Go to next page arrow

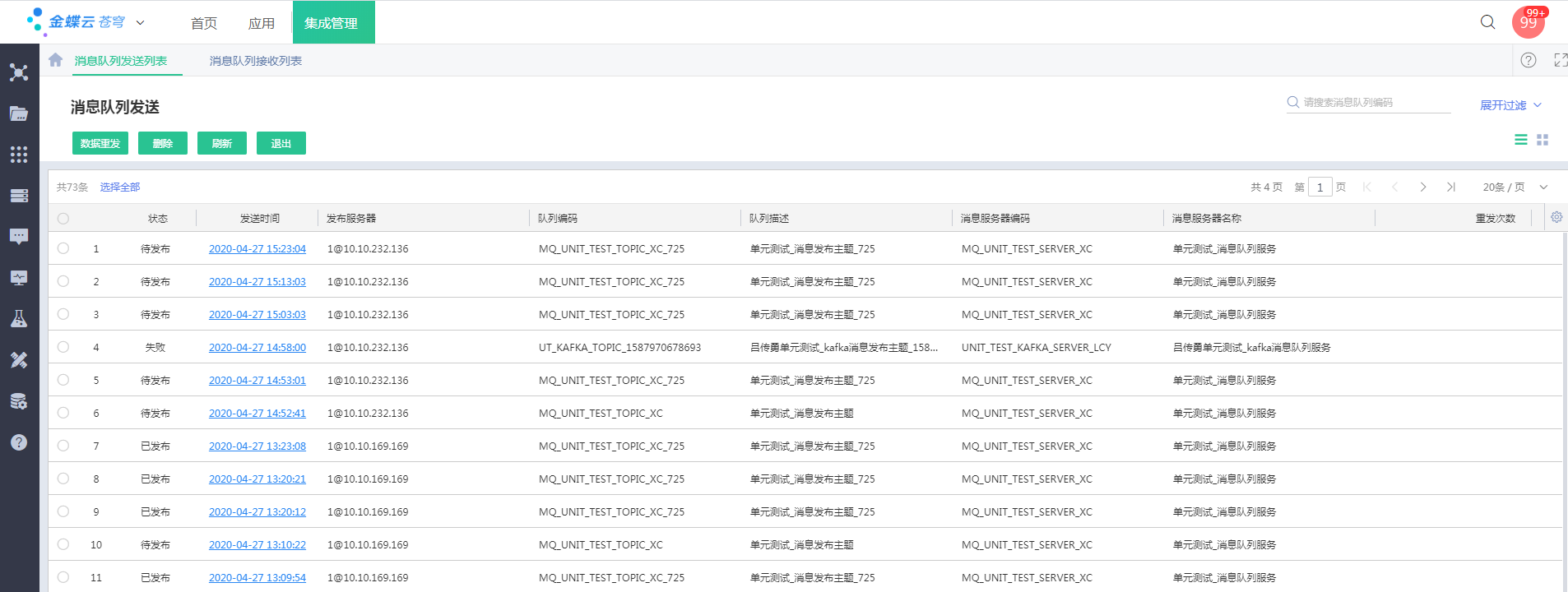pyautogui.click(x=1423, y=187)
